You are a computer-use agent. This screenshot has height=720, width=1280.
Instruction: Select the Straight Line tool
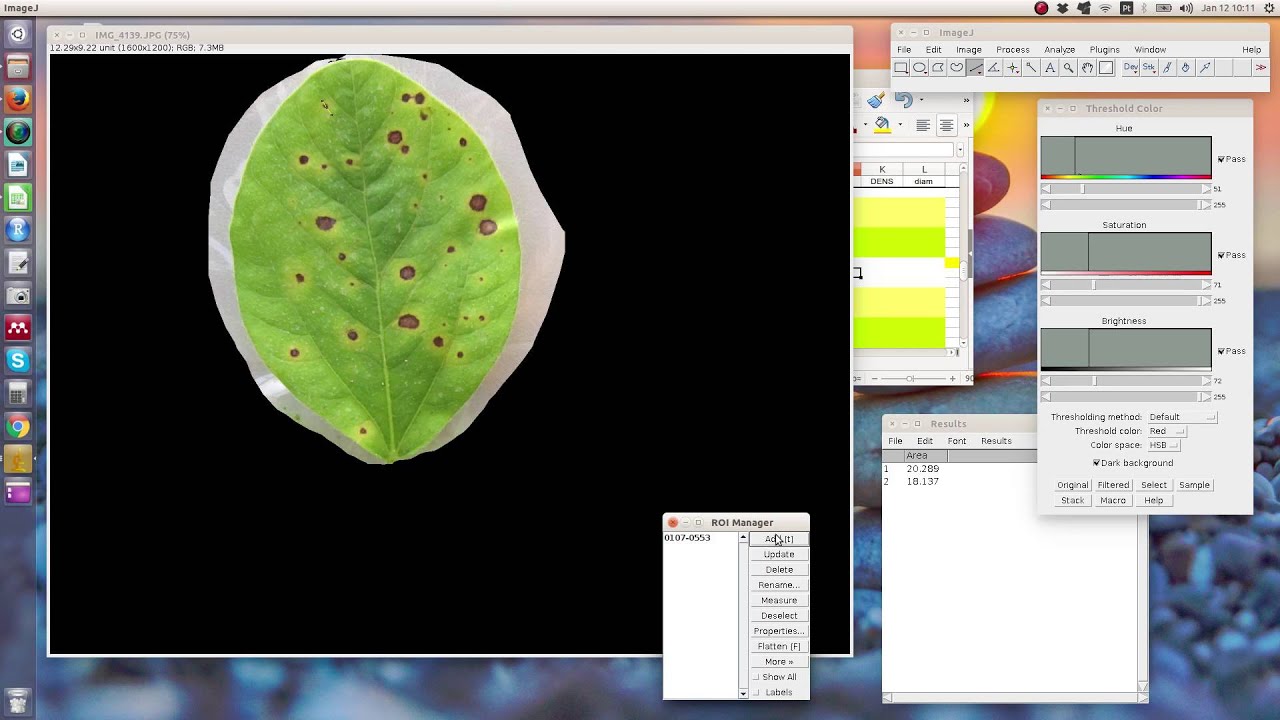975,68
